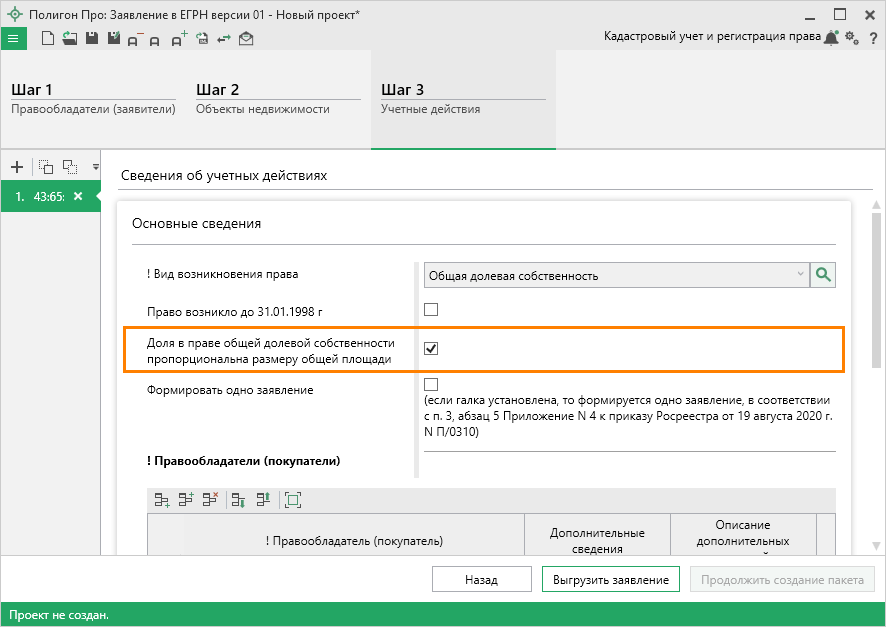
Task: Open settings gear dropdown in top right
Action: pyautogui.click(x=851, y=37)
